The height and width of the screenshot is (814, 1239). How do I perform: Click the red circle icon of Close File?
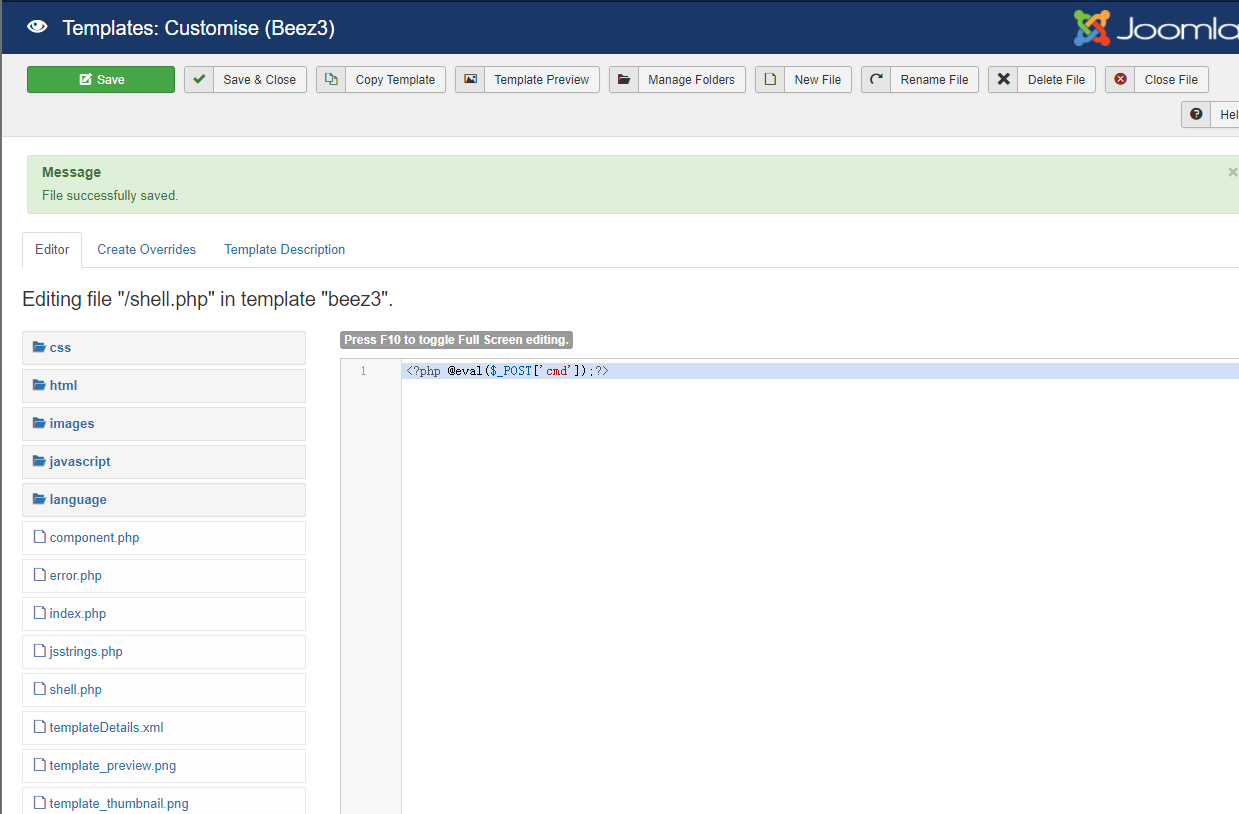click(1121, 80)
